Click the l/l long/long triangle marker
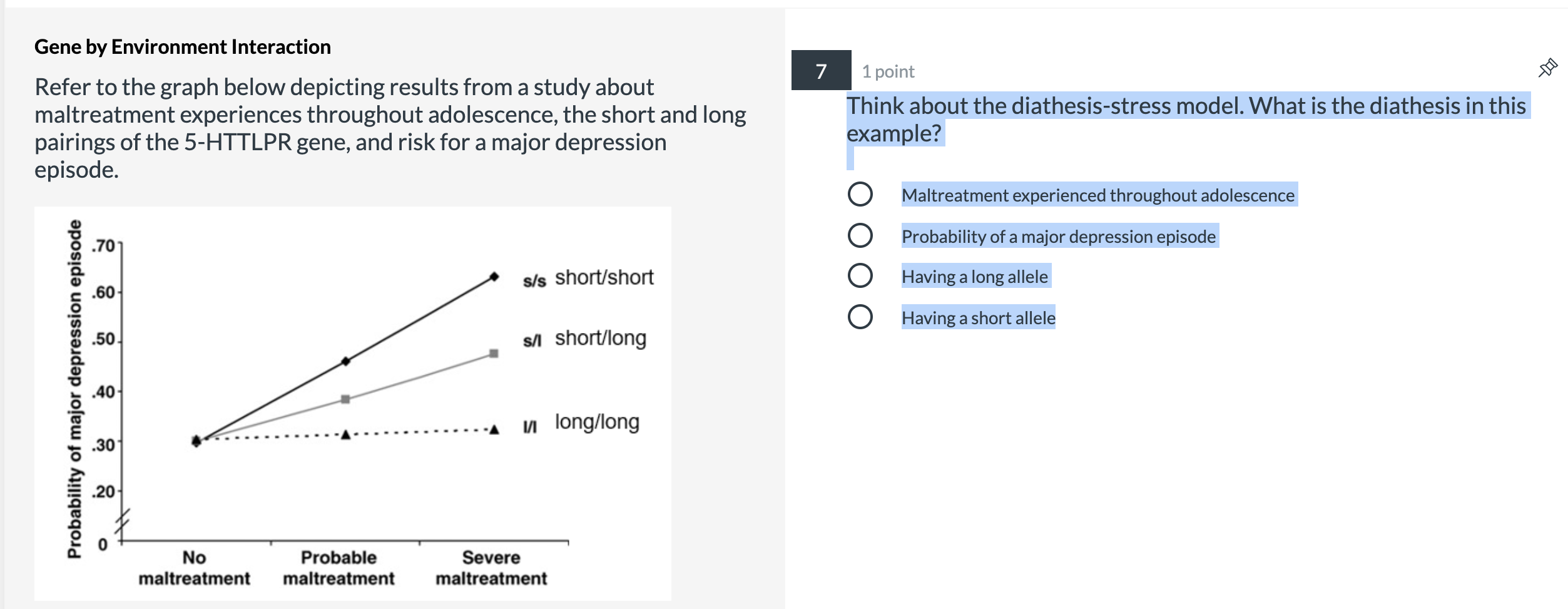Image resolution: width=1568 pixels, height=609 pixels. pyautogui.click(x=494, y=429)
